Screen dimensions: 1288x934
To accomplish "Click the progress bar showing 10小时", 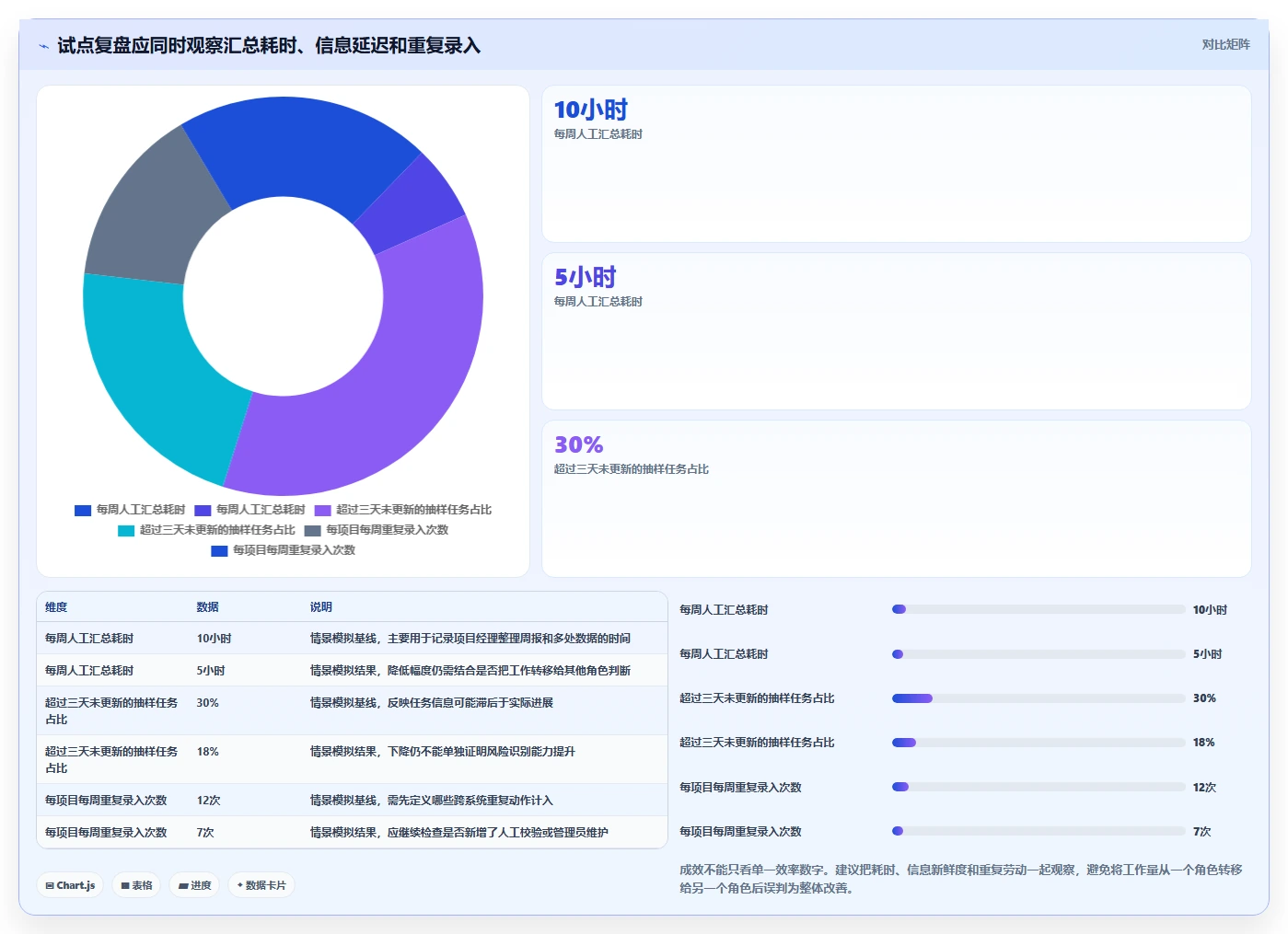I will tap(1039, 609).
